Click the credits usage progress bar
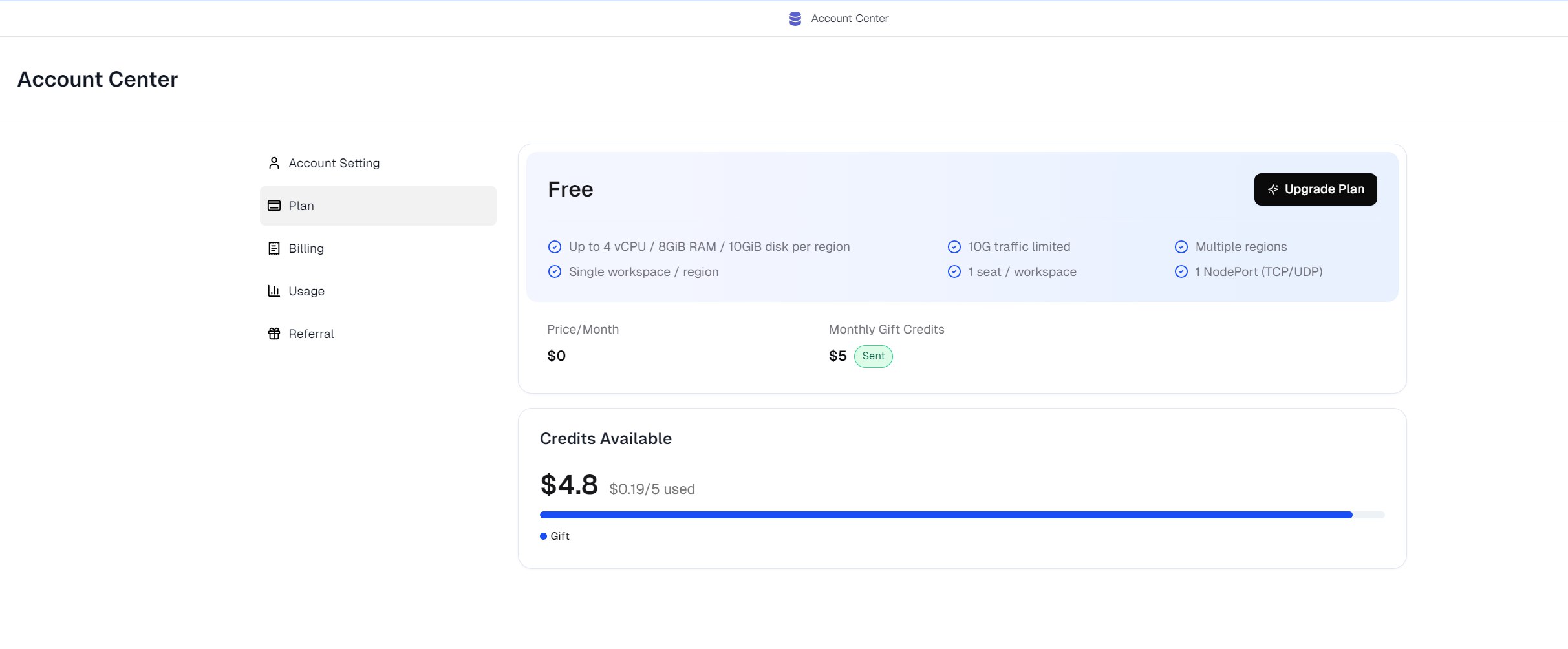Screen dimensions: 1568x649 pyautogui.click(x=962, y=515)
